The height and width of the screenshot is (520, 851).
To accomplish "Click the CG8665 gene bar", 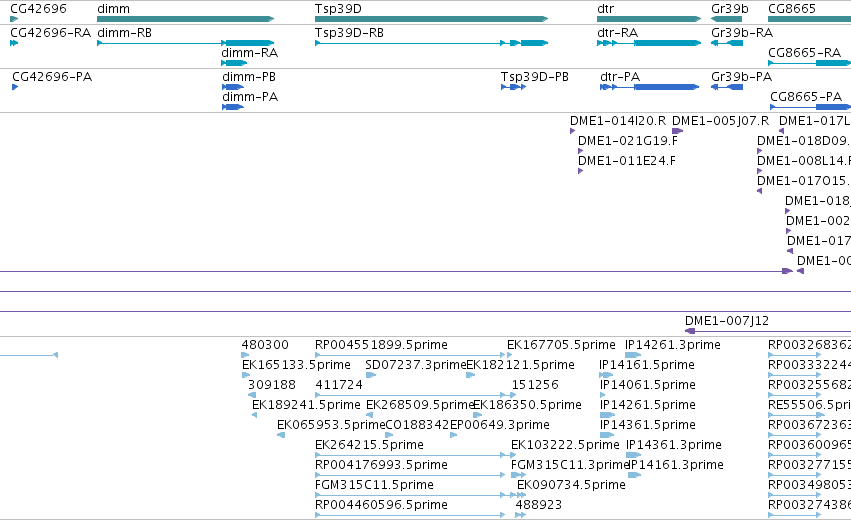I will tap(809, 19).
